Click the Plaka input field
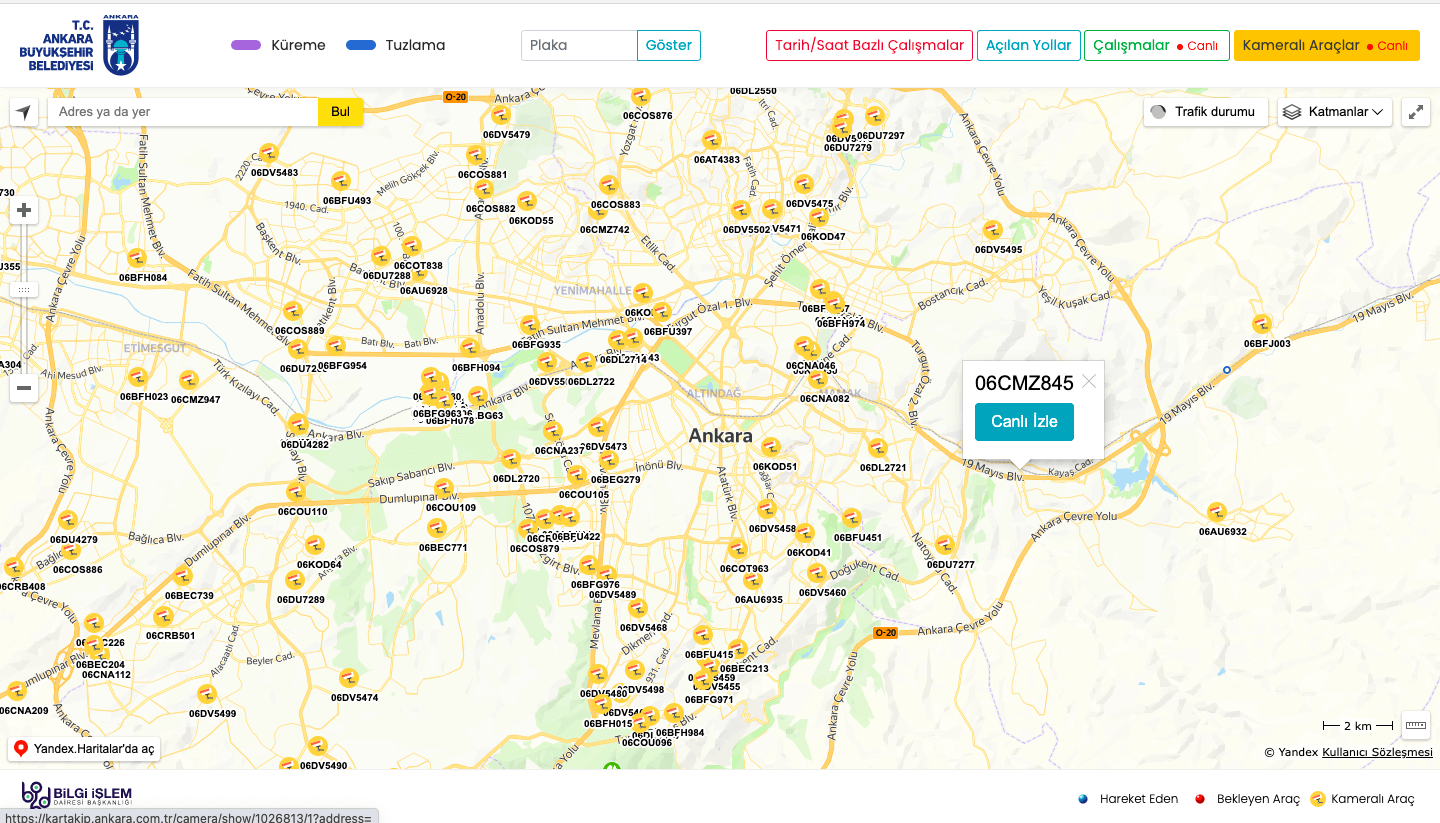1440x823 pixels. click(579, 46)
